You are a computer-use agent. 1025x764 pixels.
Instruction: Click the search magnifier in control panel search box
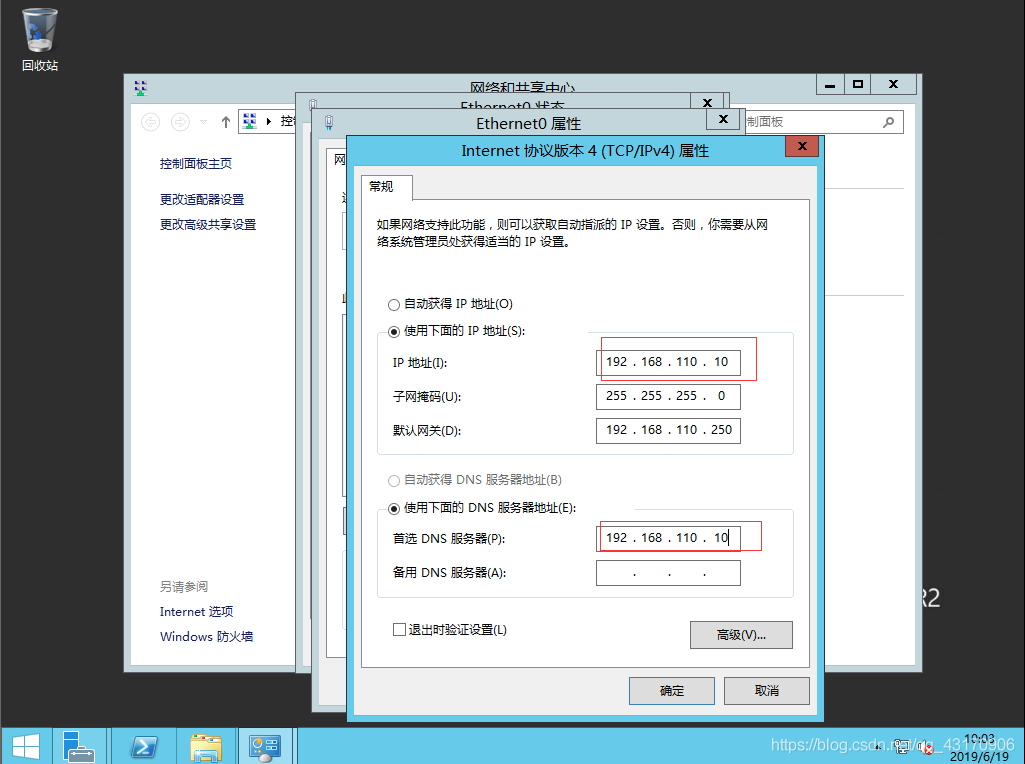[x=888, y=122]
